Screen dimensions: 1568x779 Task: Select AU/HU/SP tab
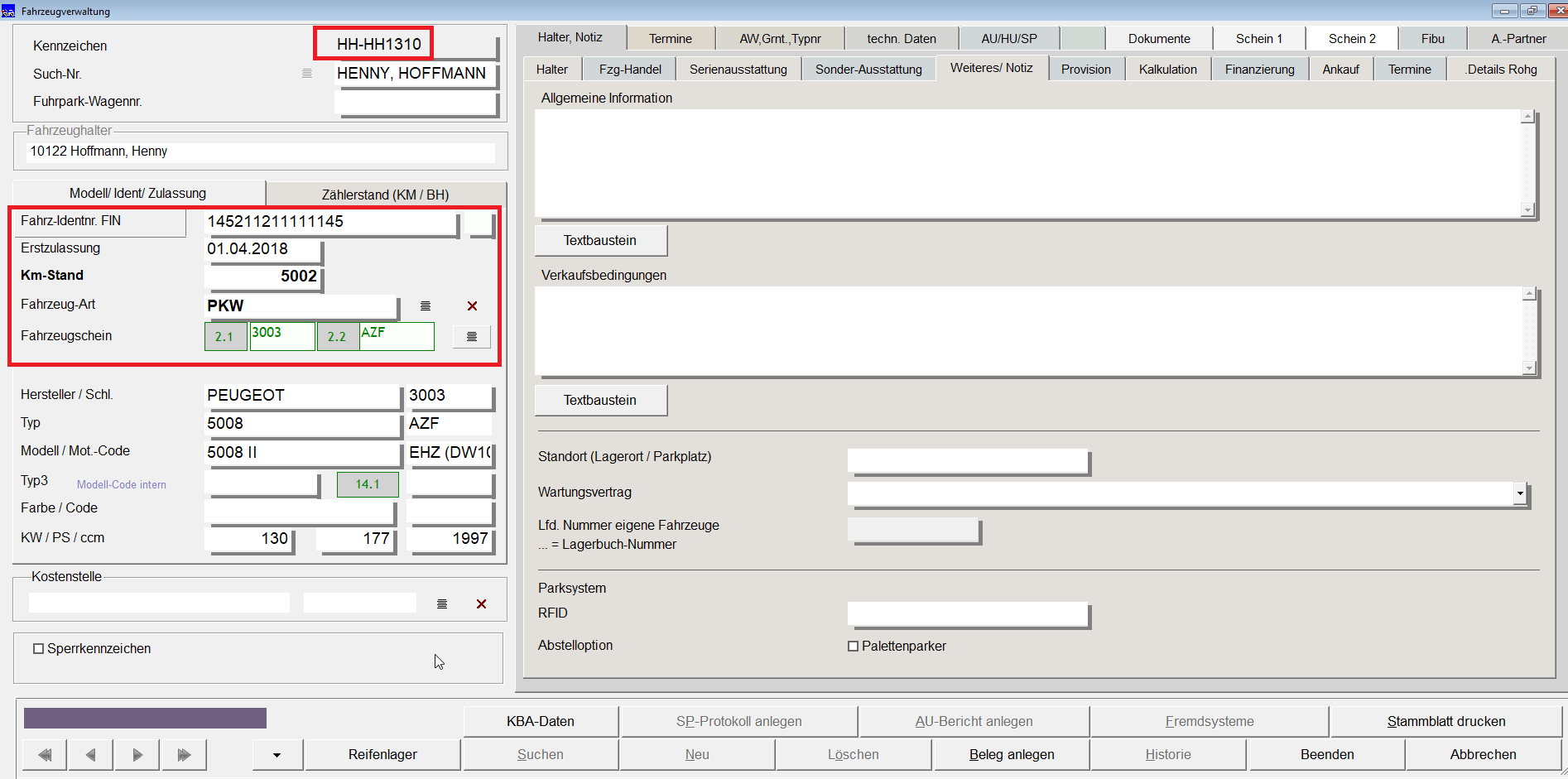tap(1009, 39)
